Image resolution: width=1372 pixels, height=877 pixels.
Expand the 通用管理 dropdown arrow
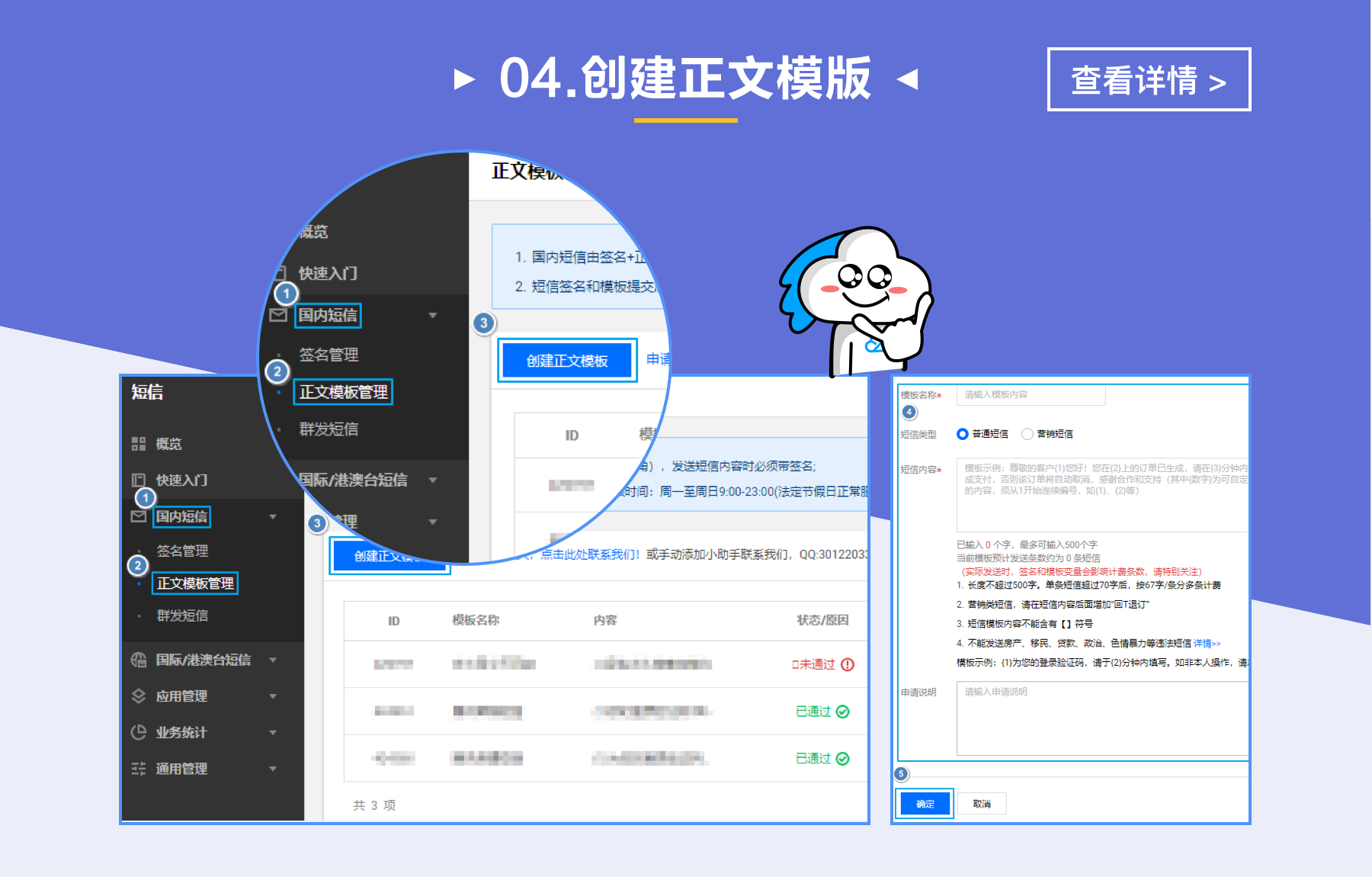[273, 769]
